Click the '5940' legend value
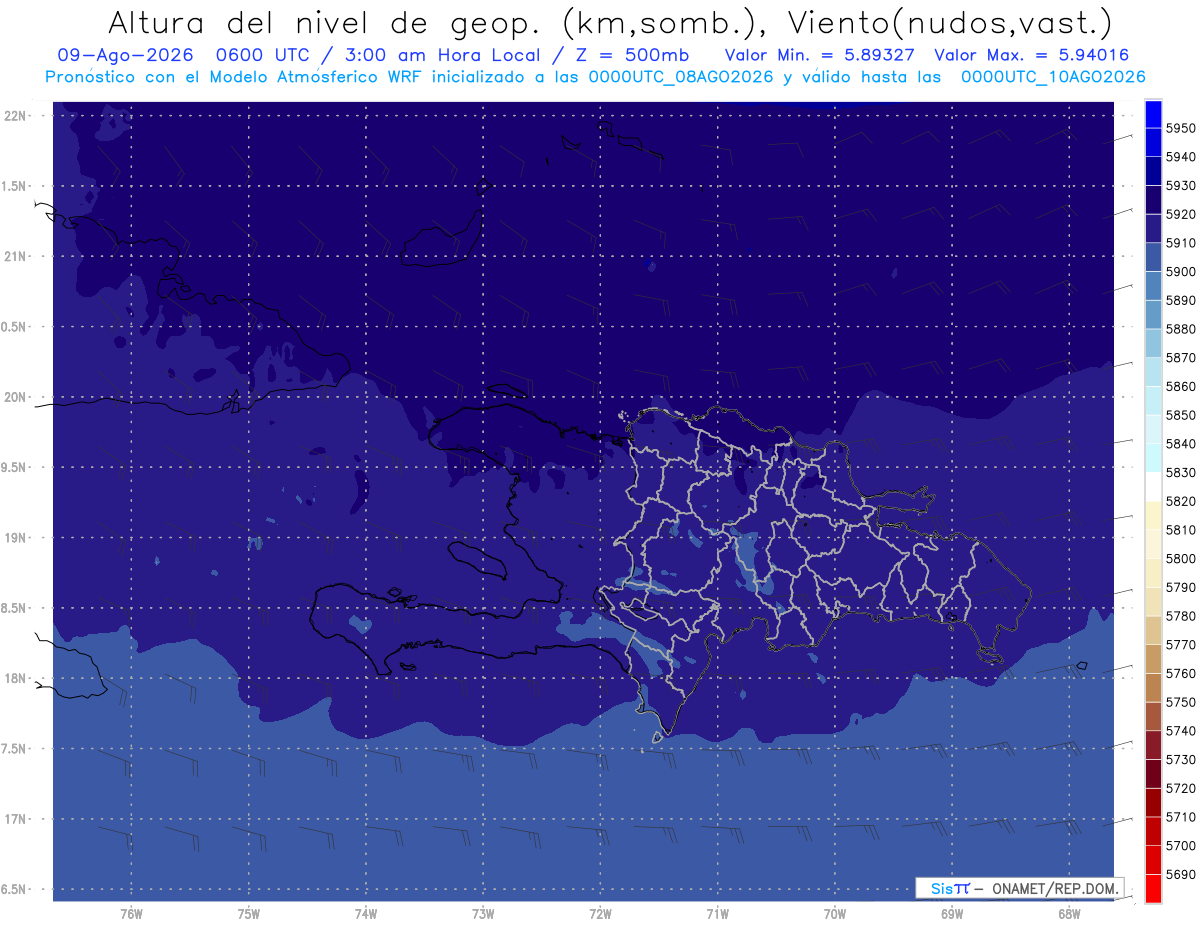Image resolution: width=1200 pixels, height=927 pixels. click(x=1181, y=157)
